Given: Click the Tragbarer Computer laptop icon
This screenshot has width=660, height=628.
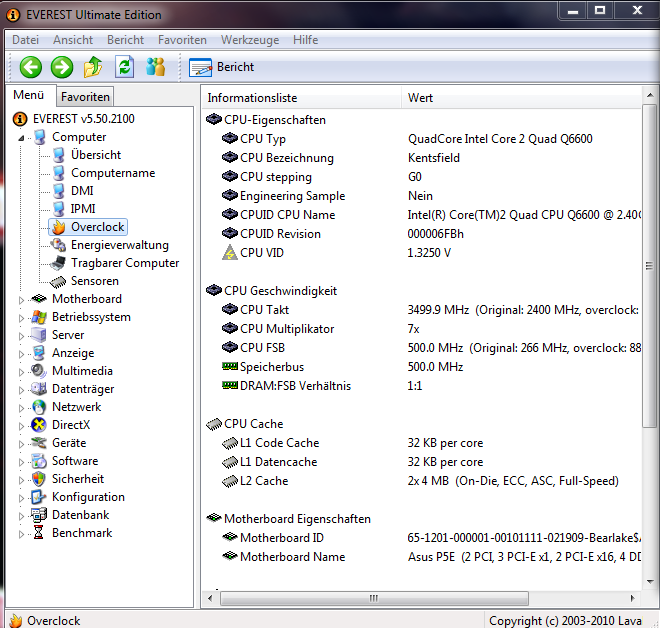Looking at the screenshot, I should coord(58,263).
